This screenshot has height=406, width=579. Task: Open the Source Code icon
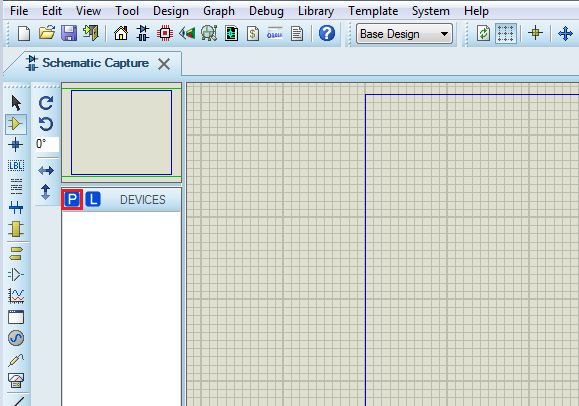tap(275, 34)
